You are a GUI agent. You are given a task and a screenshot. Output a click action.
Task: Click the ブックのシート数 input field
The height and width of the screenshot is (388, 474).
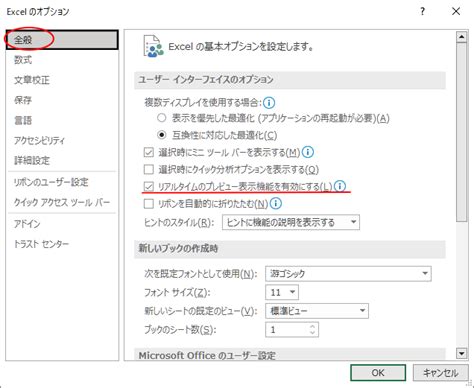pos(287,330)
